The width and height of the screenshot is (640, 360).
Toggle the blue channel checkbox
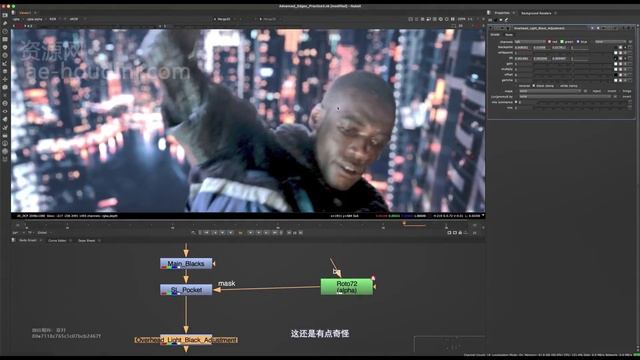click(578, 42)
